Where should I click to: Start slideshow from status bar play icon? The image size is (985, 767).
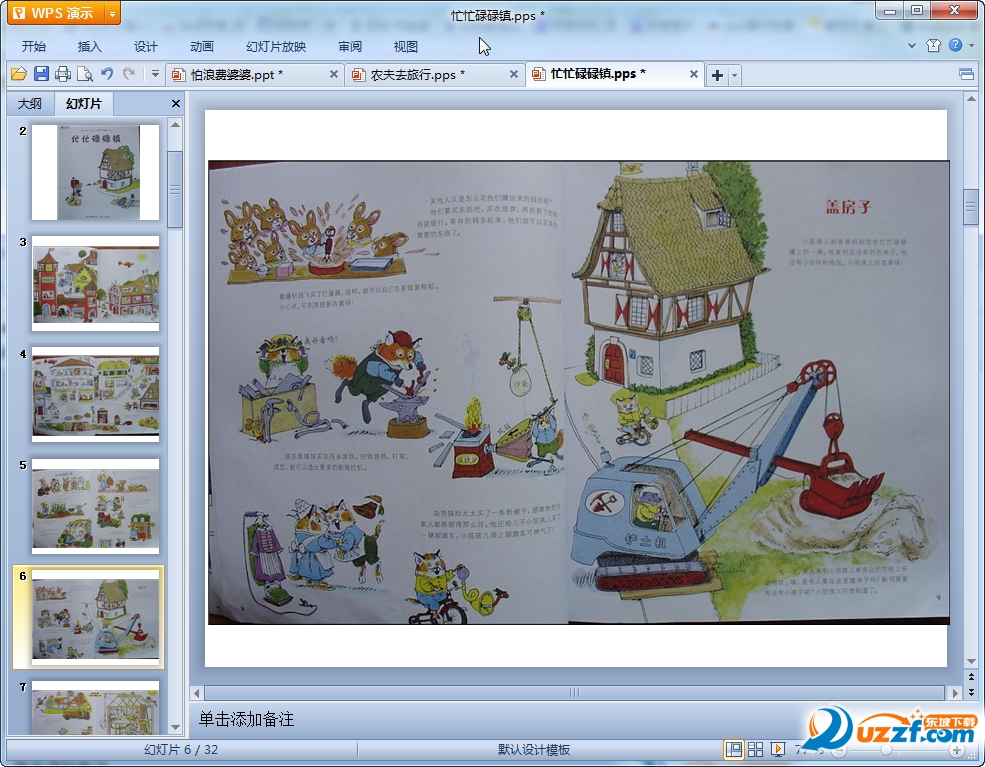pyautogui.click(x=778, y=749)
